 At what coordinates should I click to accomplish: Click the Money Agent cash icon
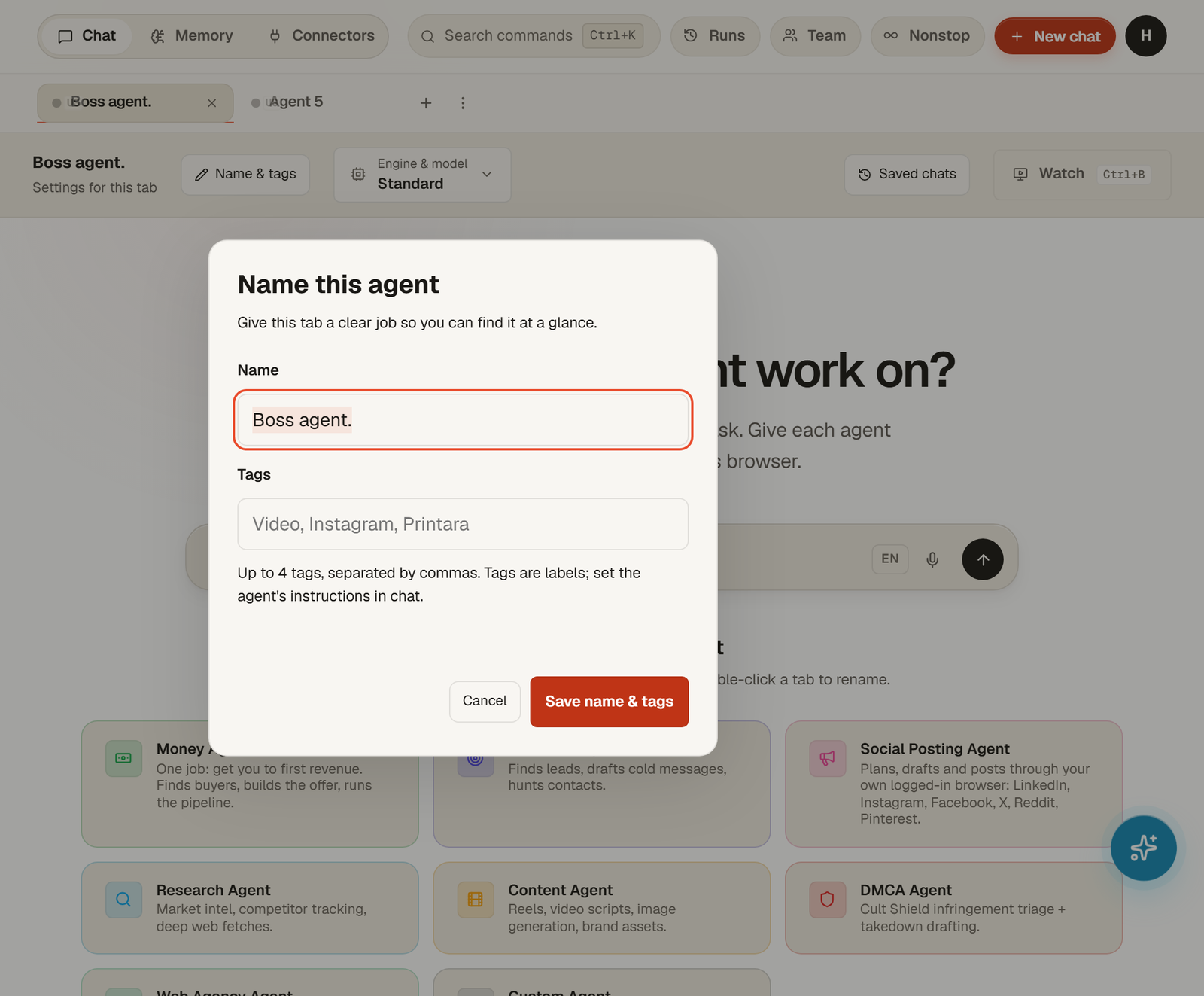coord(123,759)
